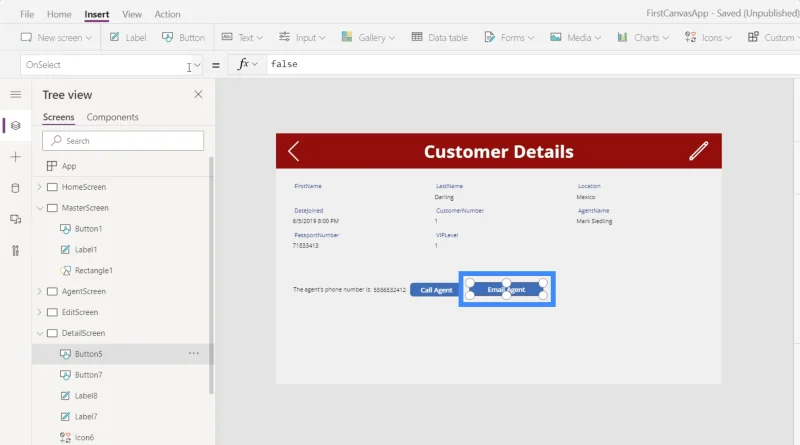Insert a Data table
The image size is (800, 445).
click(x=440, y=37)
